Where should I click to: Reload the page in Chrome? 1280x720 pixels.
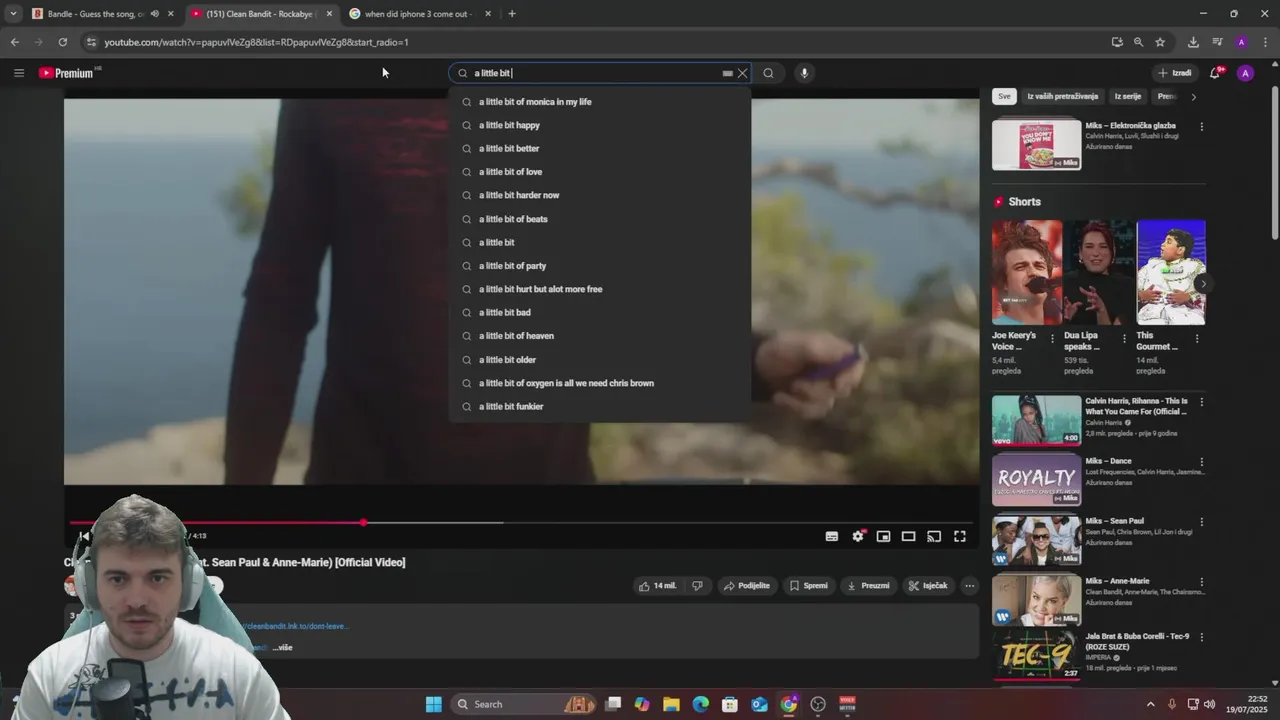coord(62,42)
